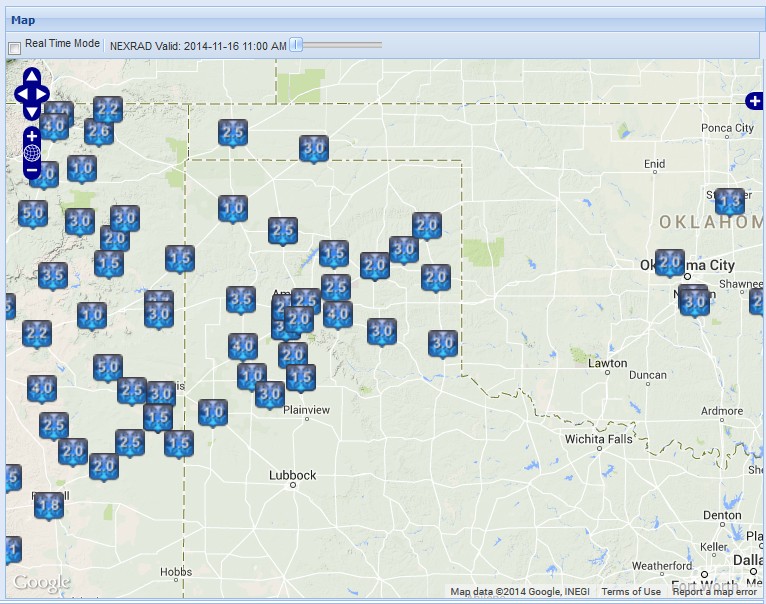Select the 2.6 snow report marker

99,132
